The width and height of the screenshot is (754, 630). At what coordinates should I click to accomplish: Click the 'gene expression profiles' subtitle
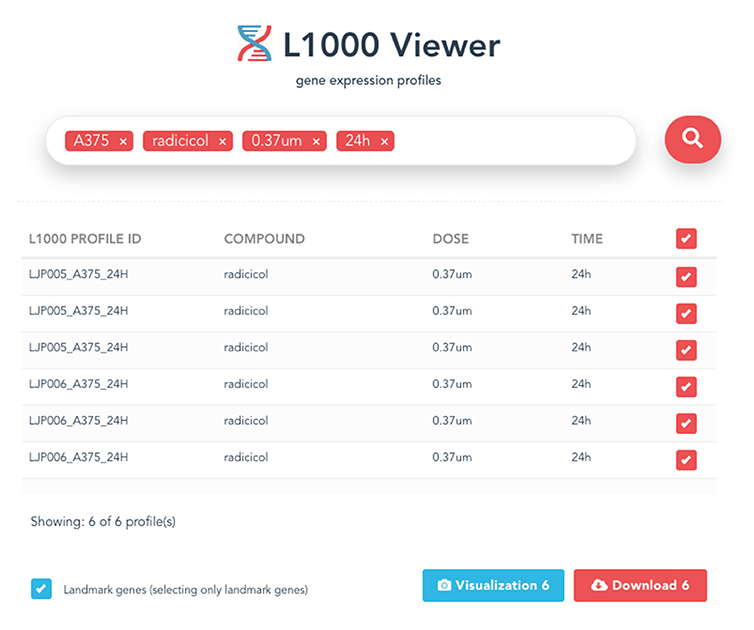(x=368, y=80)
